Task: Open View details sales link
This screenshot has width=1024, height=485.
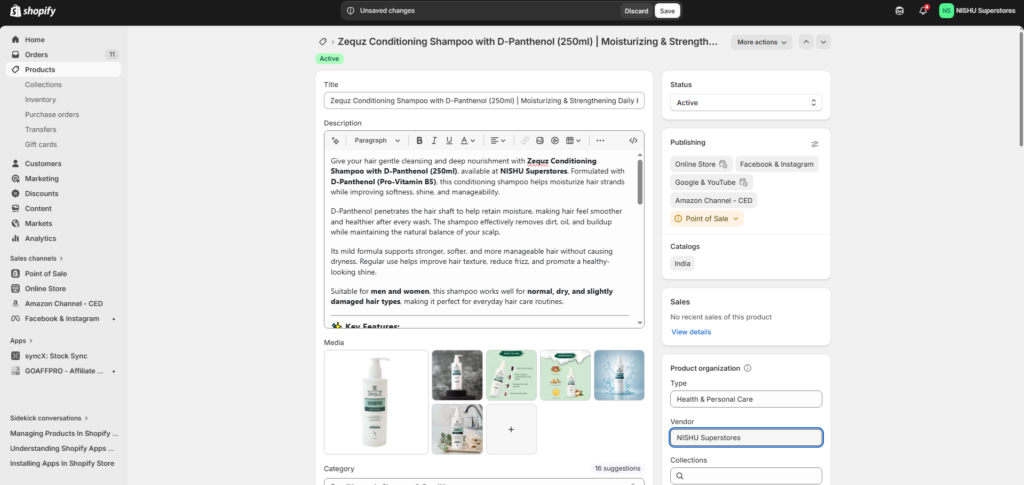Action: coord(691,332)
